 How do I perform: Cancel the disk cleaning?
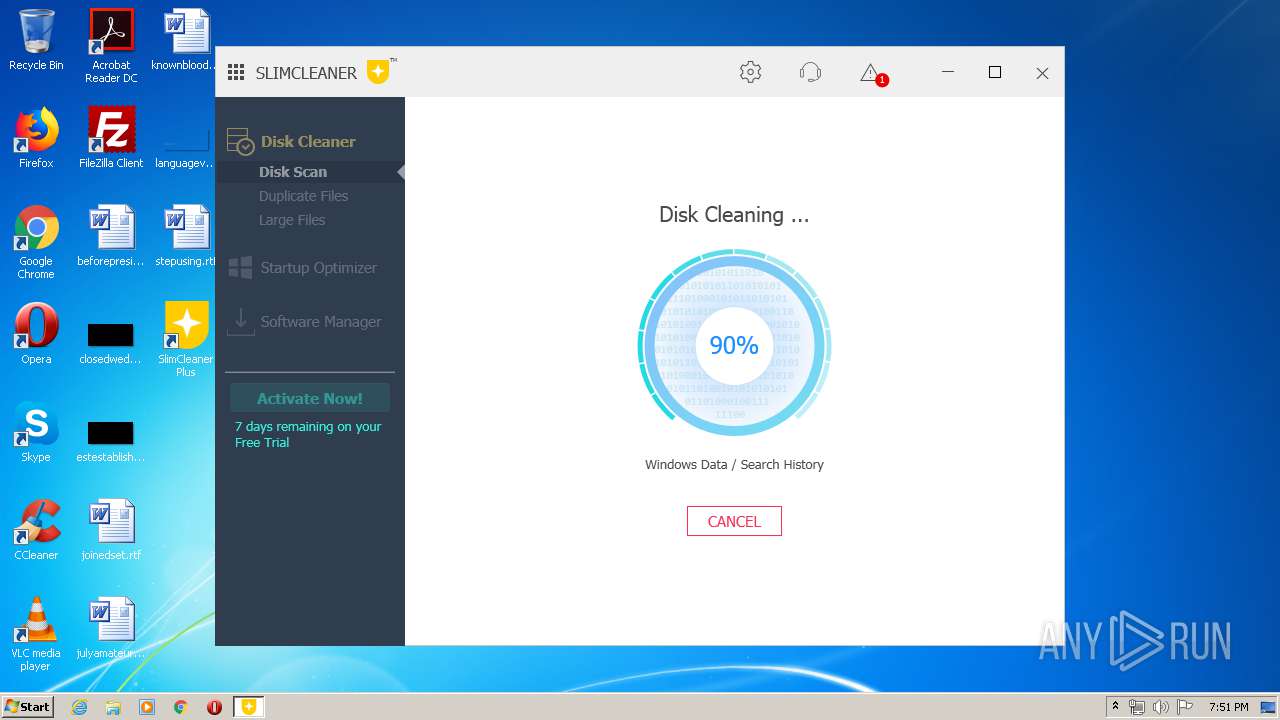pyautogui.click(x=734, y=521)
